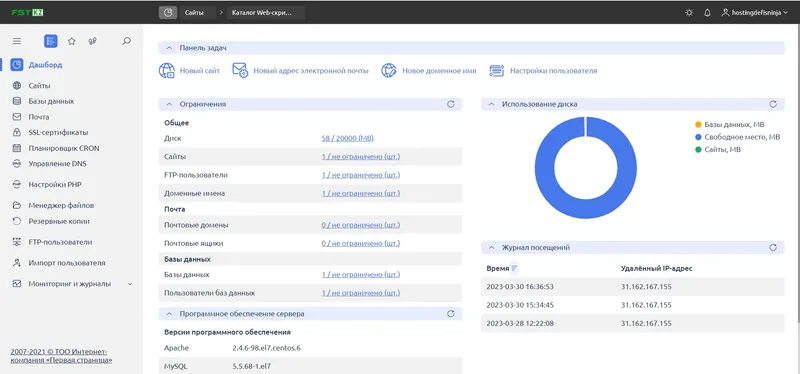Open Менеджер файлов in the sidebar

61,206
